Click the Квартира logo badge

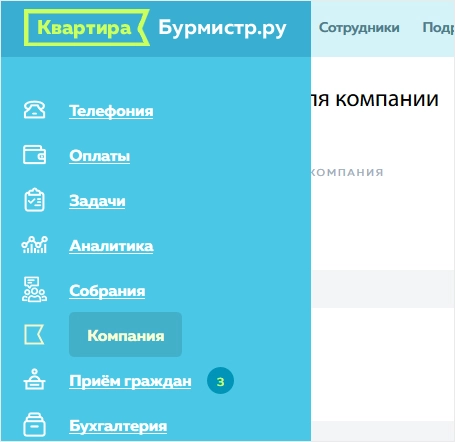click(87, 28)
